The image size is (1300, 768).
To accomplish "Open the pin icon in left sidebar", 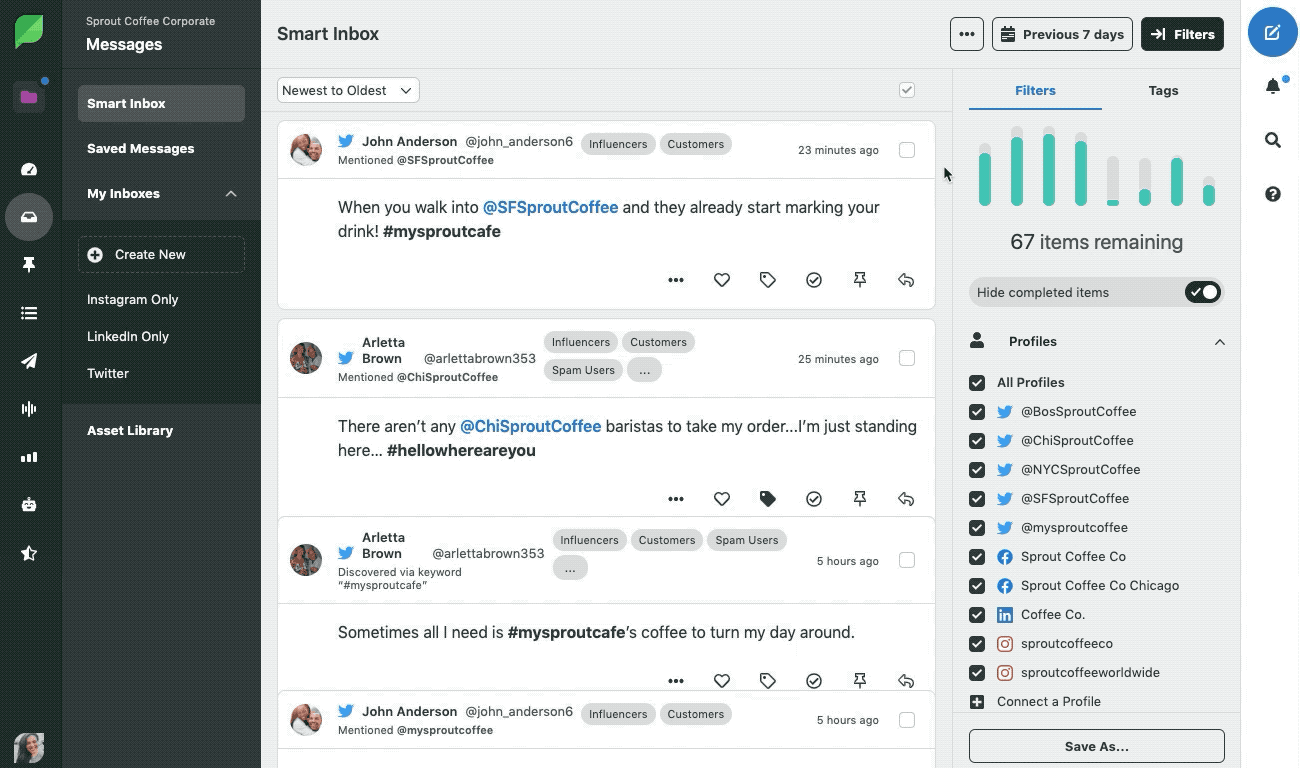I will [x=29, y=265].
